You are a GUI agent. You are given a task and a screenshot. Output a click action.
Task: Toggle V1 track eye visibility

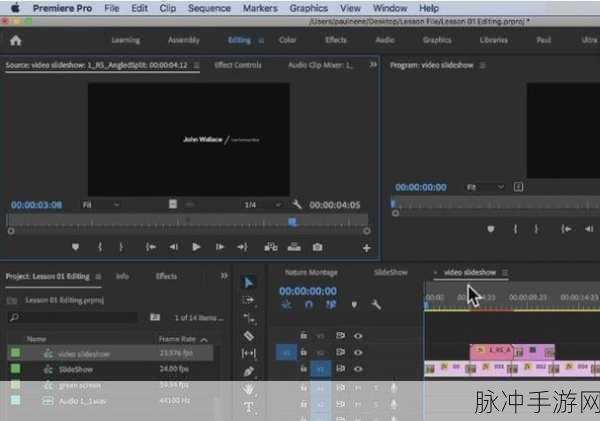point(358,369)
